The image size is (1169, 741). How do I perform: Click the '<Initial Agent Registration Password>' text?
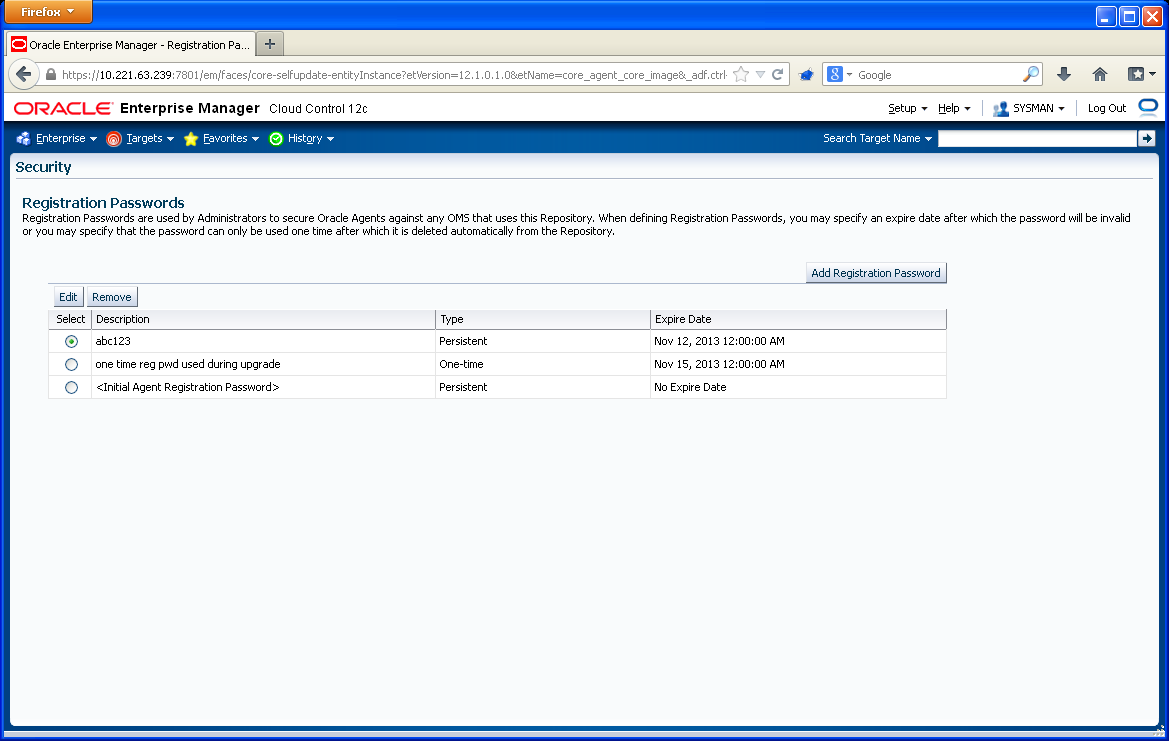pyautogui.click(x=187, y=388)
